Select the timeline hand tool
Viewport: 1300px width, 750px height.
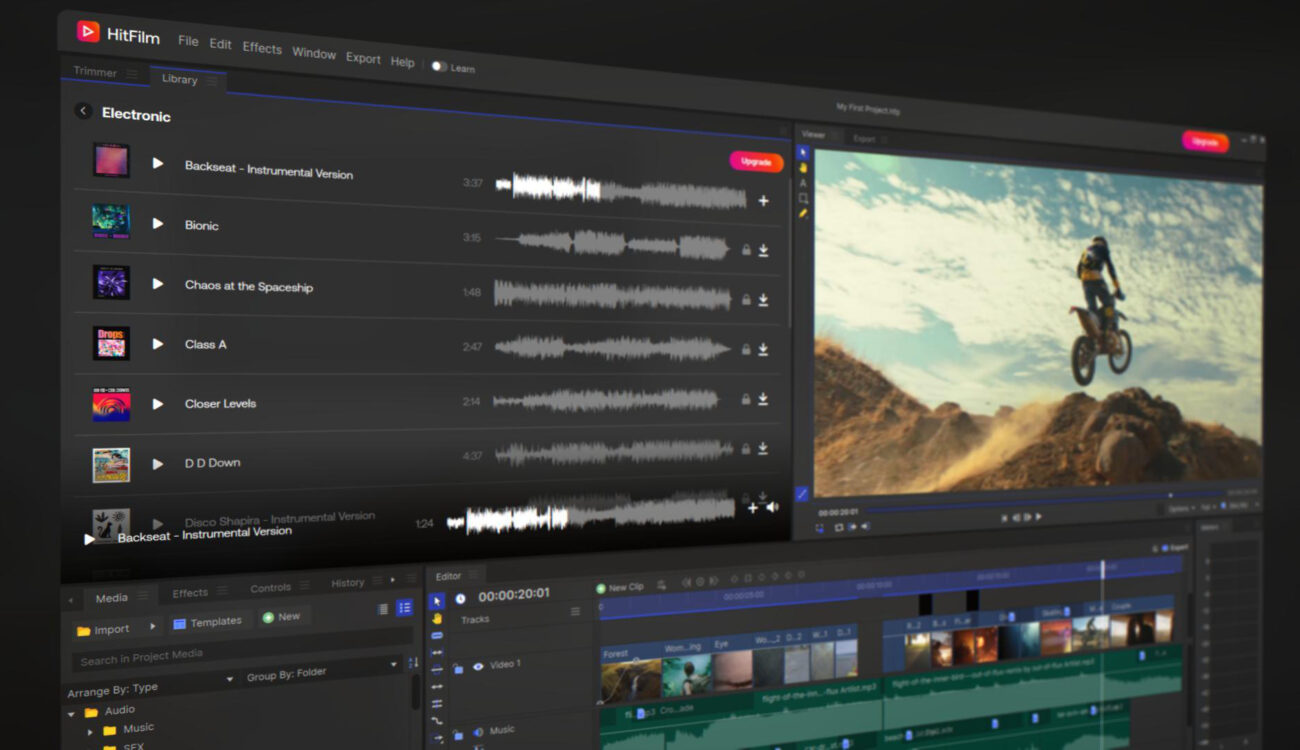(x=437, y=618)
